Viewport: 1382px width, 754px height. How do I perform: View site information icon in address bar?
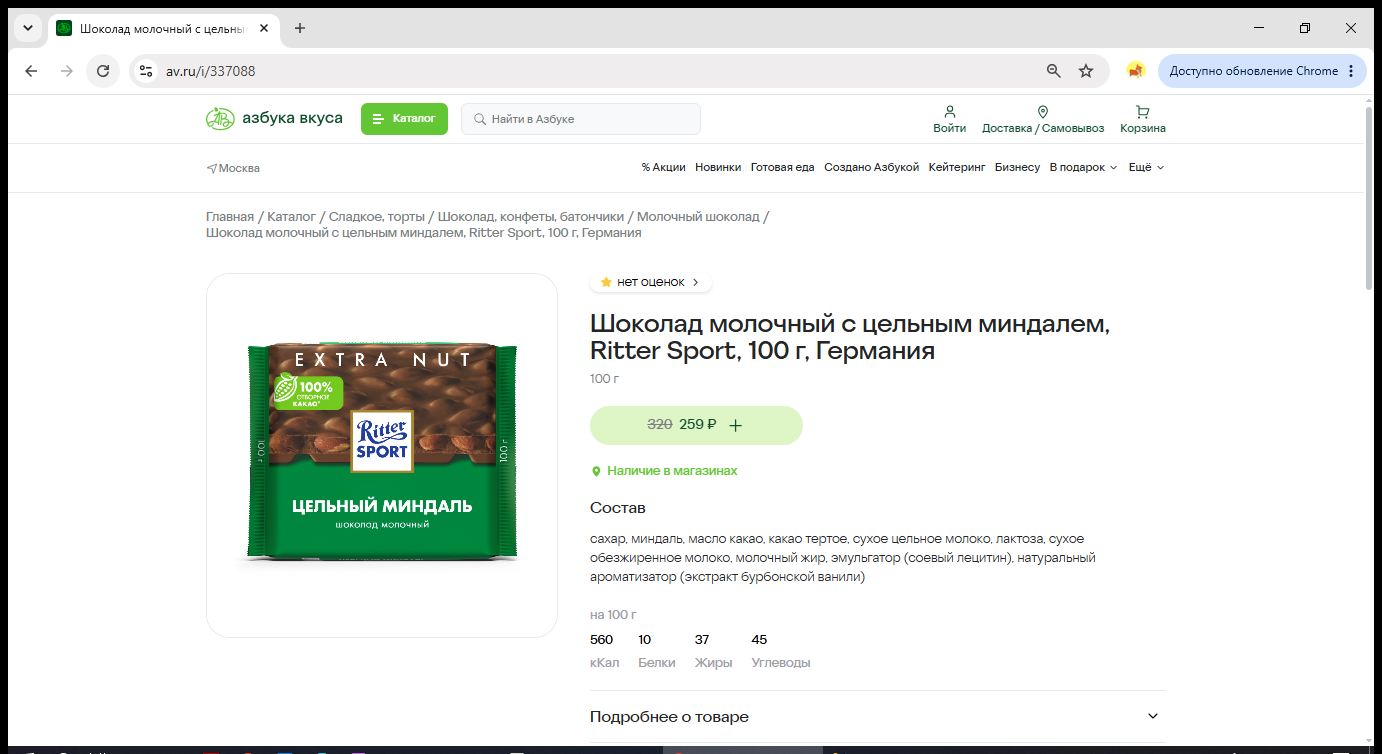[146, 71]
